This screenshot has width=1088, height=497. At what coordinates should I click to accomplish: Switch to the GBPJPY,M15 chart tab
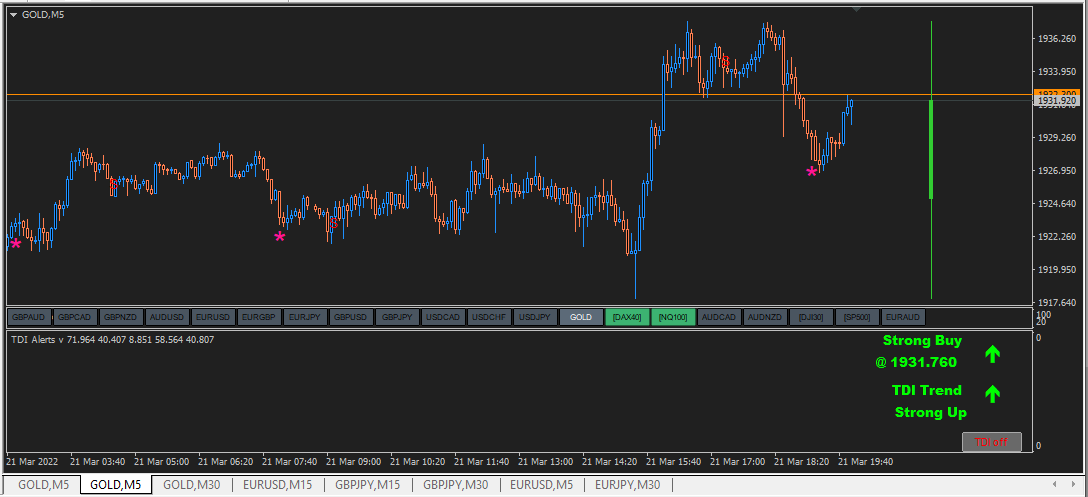pos(367,485)
